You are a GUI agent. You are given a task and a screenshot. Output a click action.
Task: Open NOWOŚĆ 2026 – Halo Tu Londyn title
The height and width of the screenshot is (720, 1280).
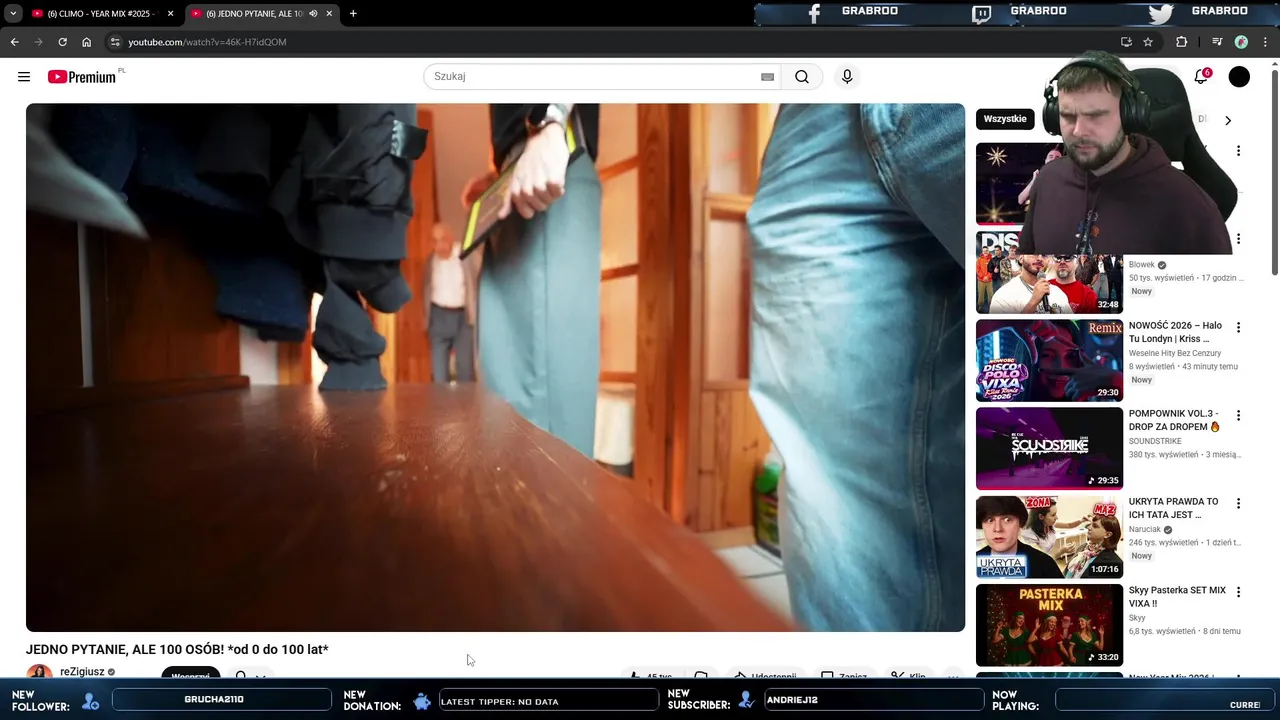[1175, 332]
